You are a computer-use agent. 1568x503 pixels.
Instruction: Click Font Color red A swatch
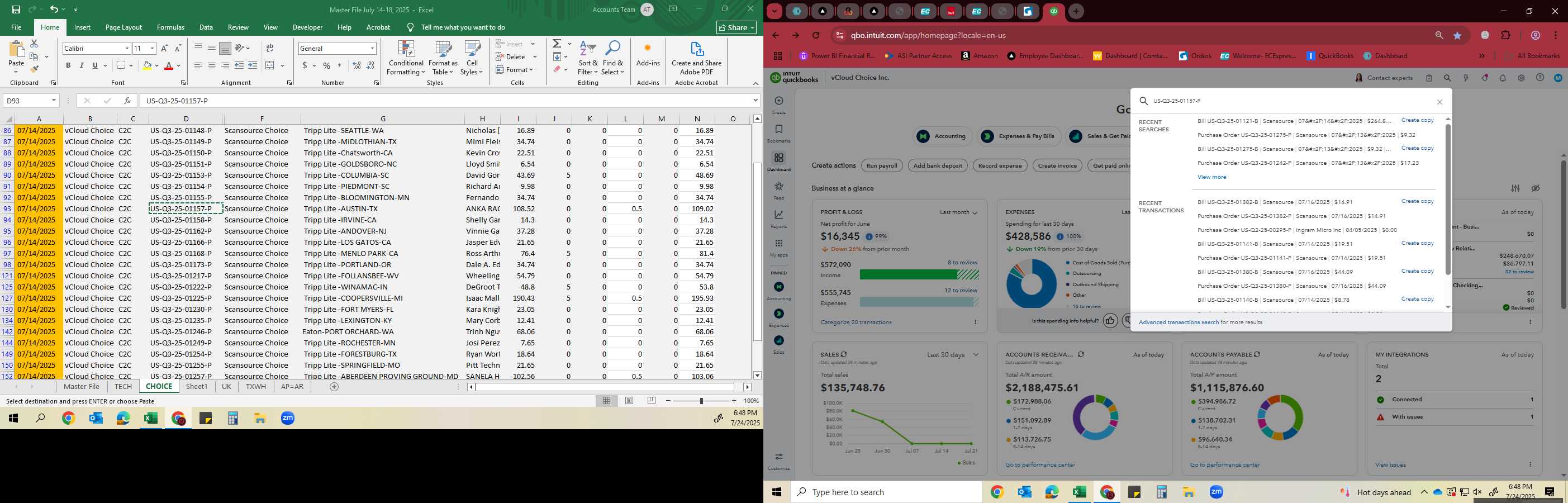click(169, 65)
